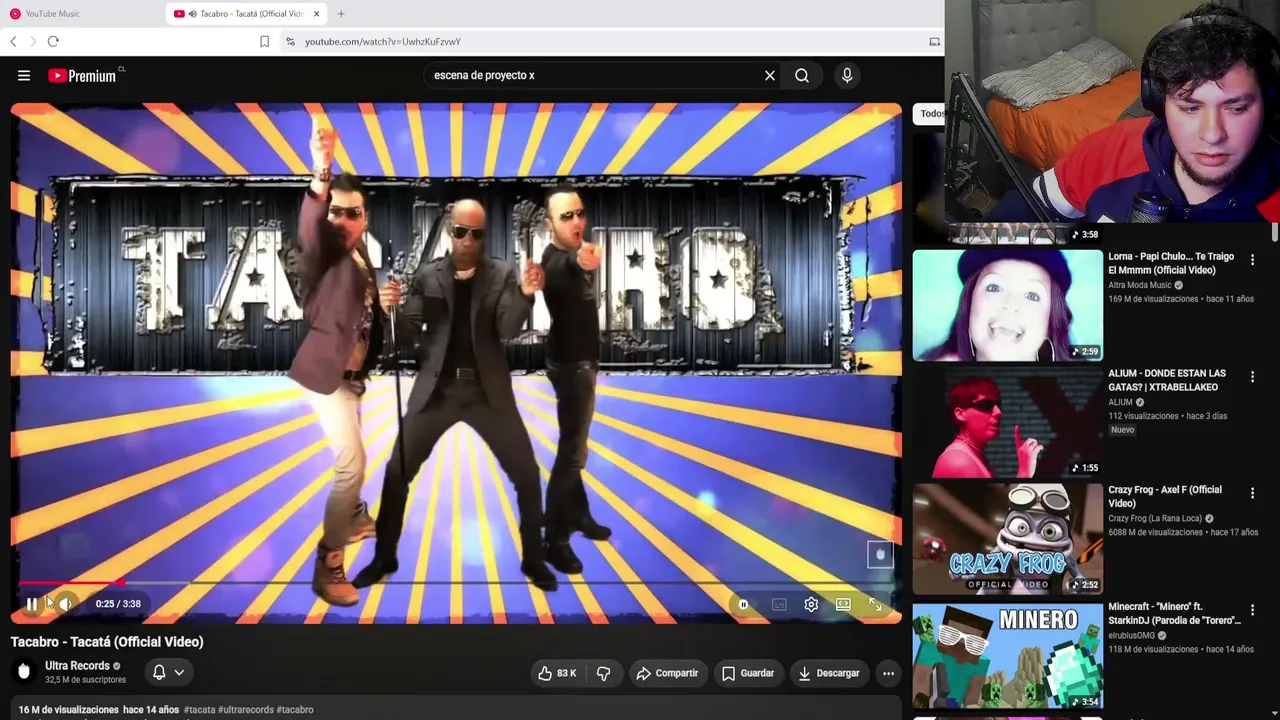The width and height of the screenshot is (1280, 720).
Task: Switch the player to theater mode
Action: 843,604
